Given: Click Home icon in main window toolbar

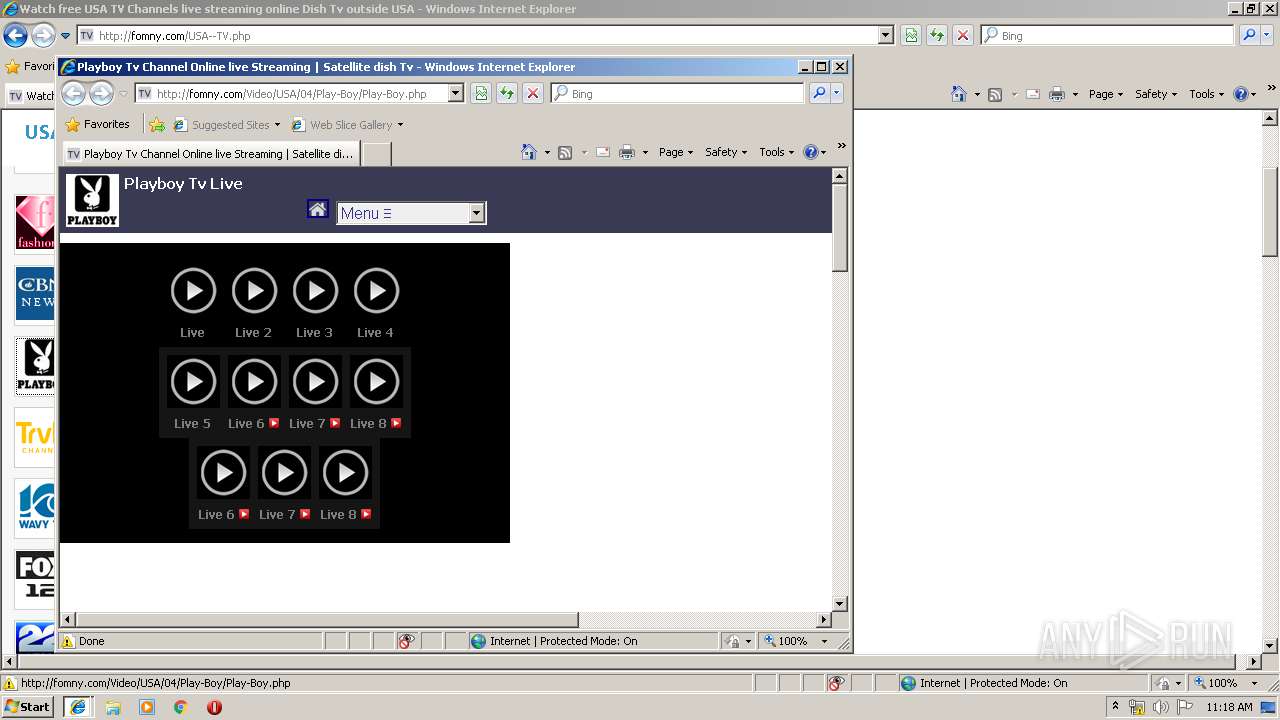Looking at the screenshot, I should tap(959, 94).
